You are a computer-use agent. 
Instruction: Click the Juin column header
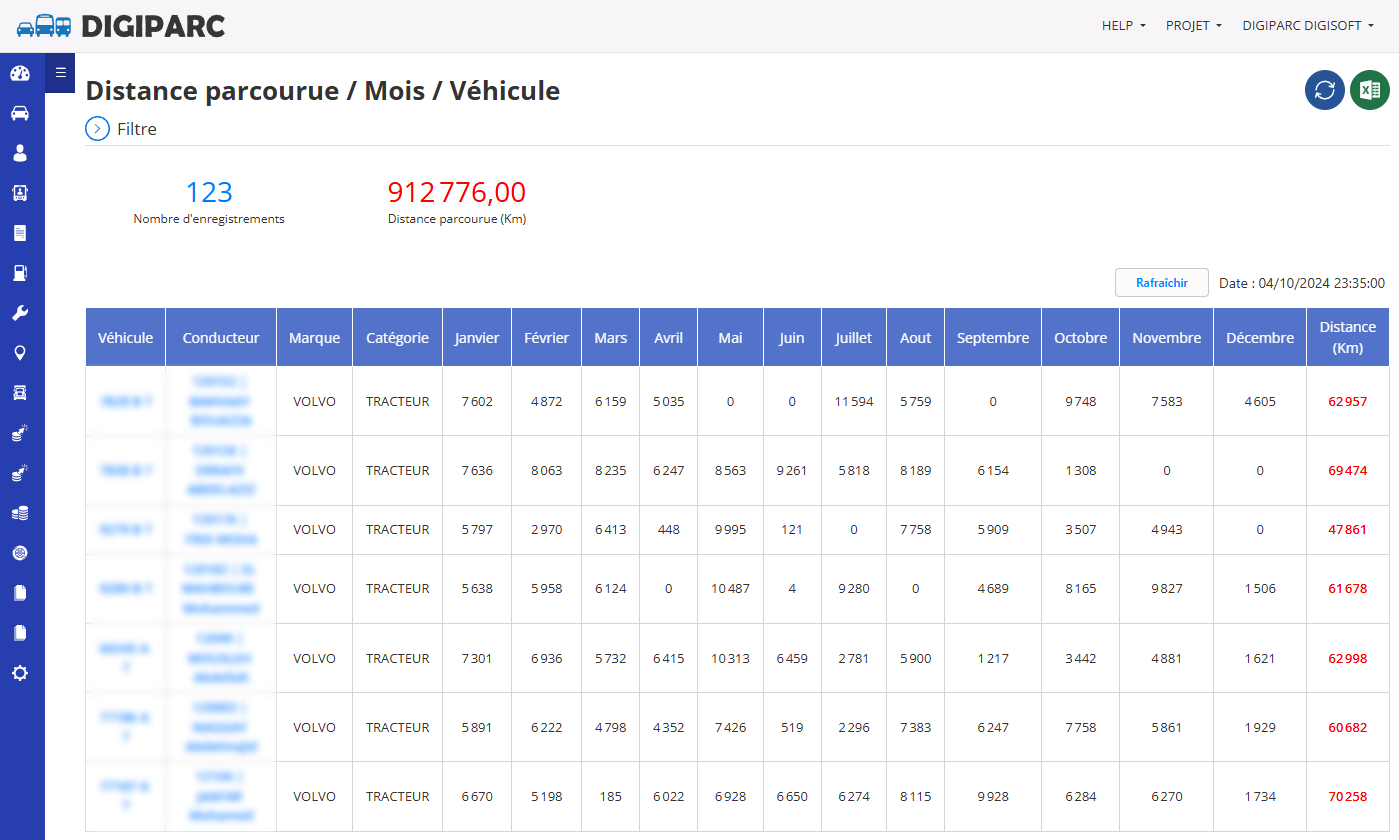(792, 337)
